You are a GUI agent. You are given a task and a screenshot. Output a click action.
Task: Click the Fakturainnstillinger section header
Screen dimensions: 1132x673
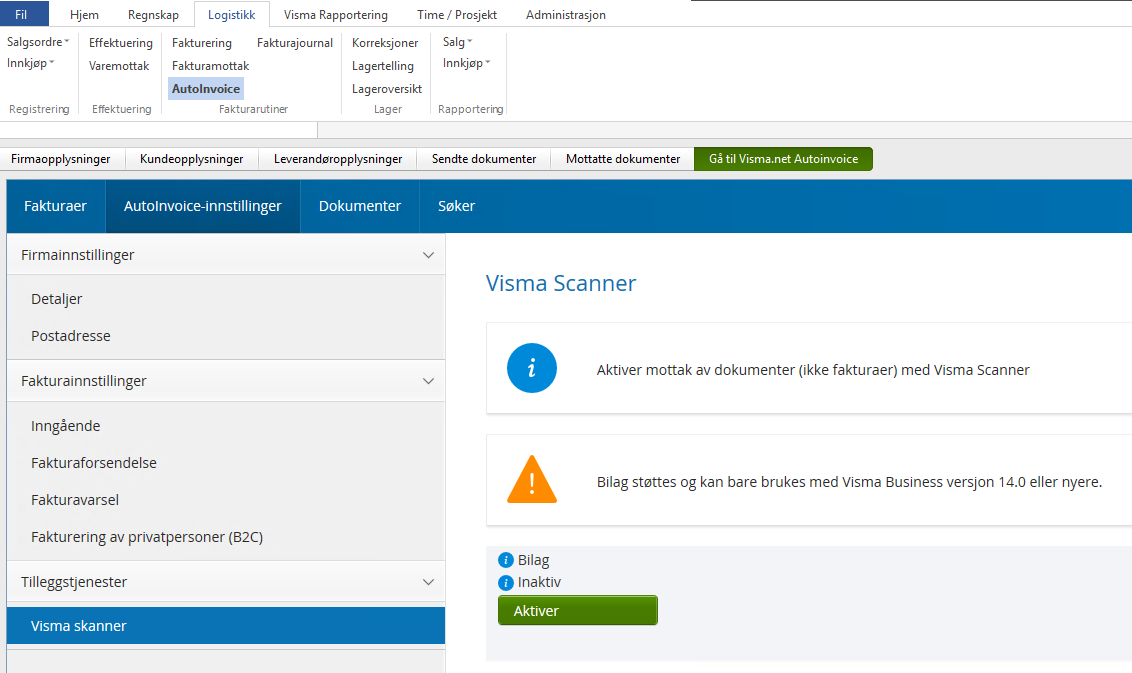click(x=226, y=381)
